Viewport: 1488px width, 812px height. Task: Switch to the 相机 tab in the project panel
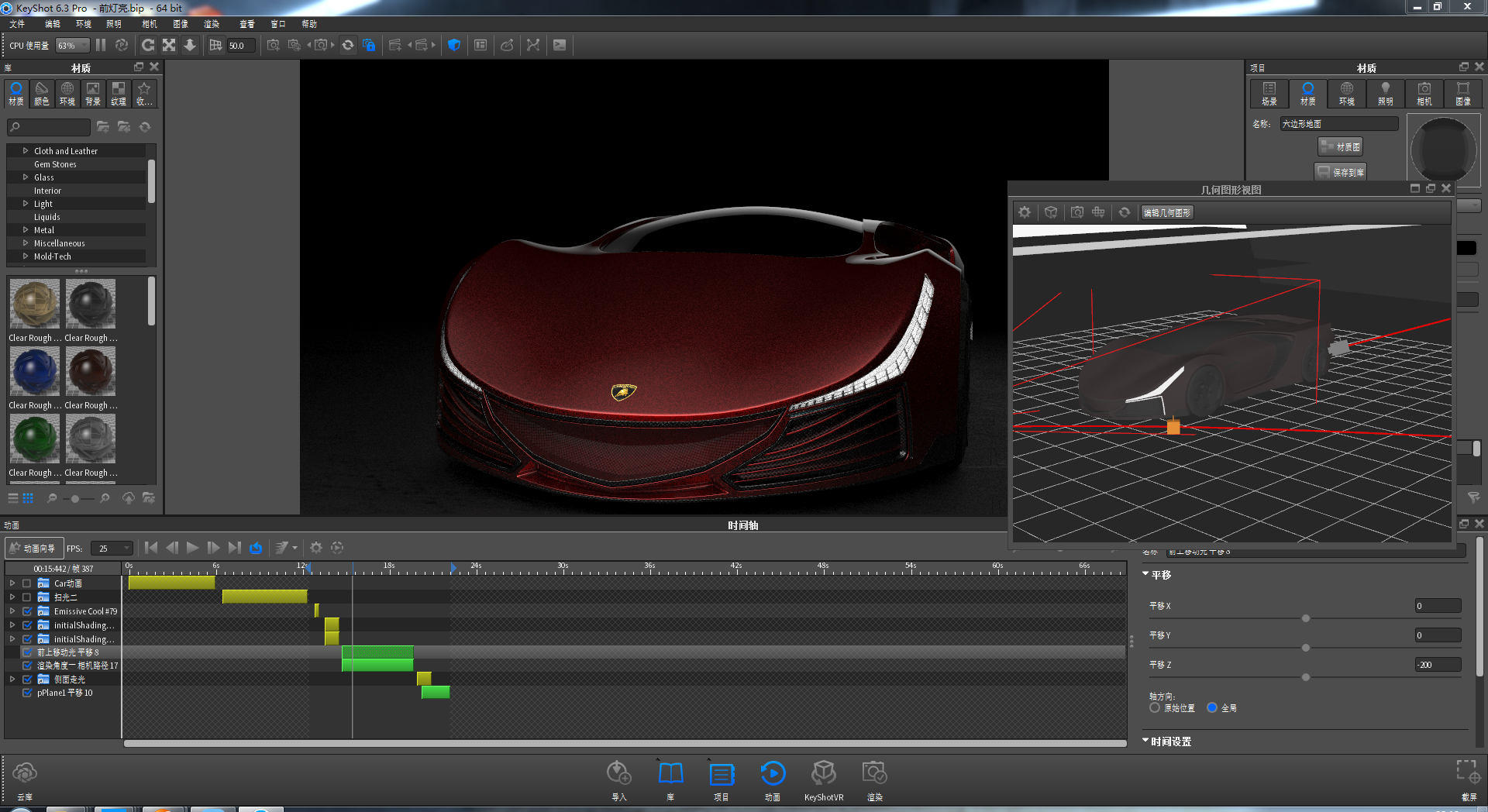(1424, 94)
